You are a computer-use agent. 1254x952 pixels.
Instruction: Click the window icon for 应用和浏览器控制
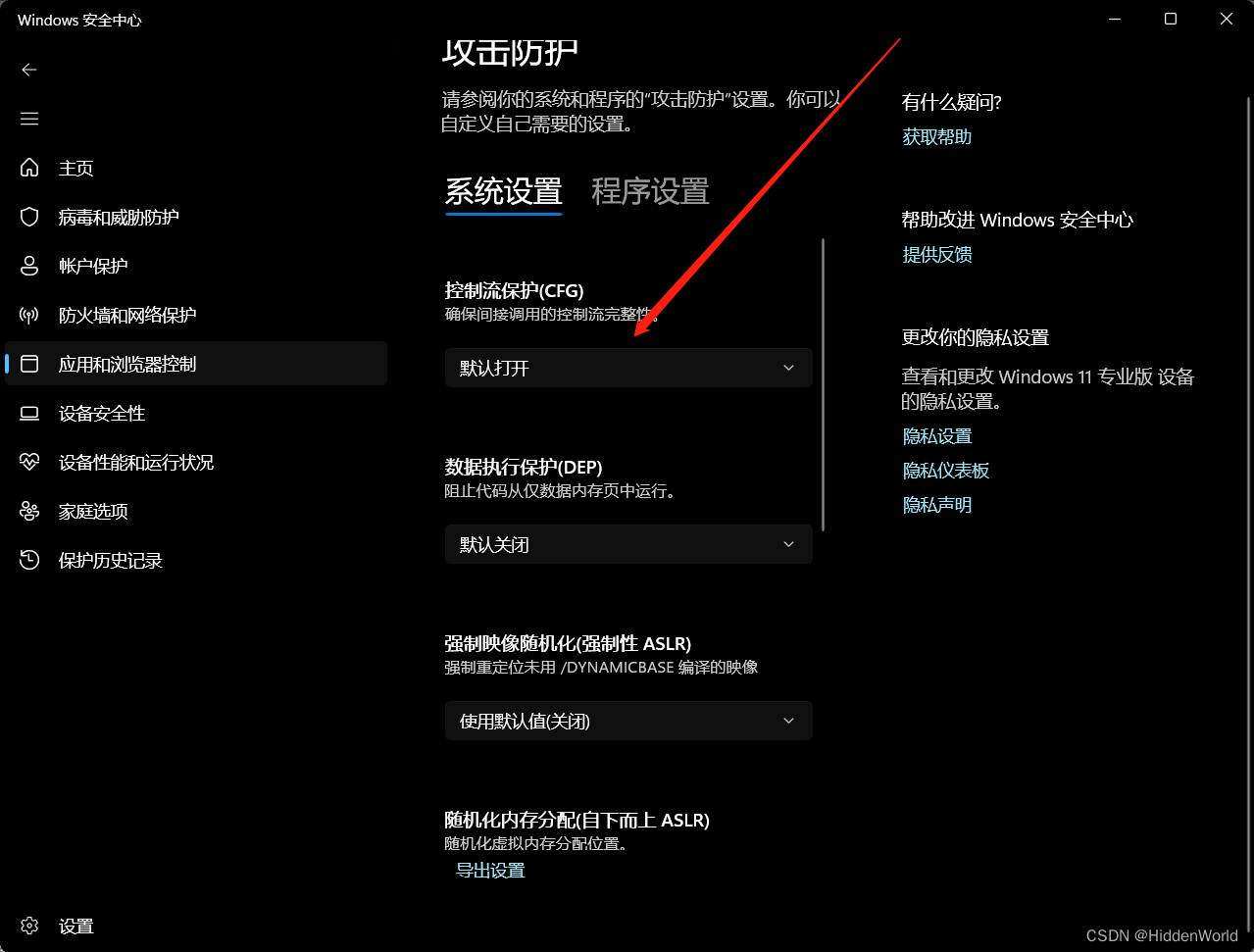(x=29, y=364)
